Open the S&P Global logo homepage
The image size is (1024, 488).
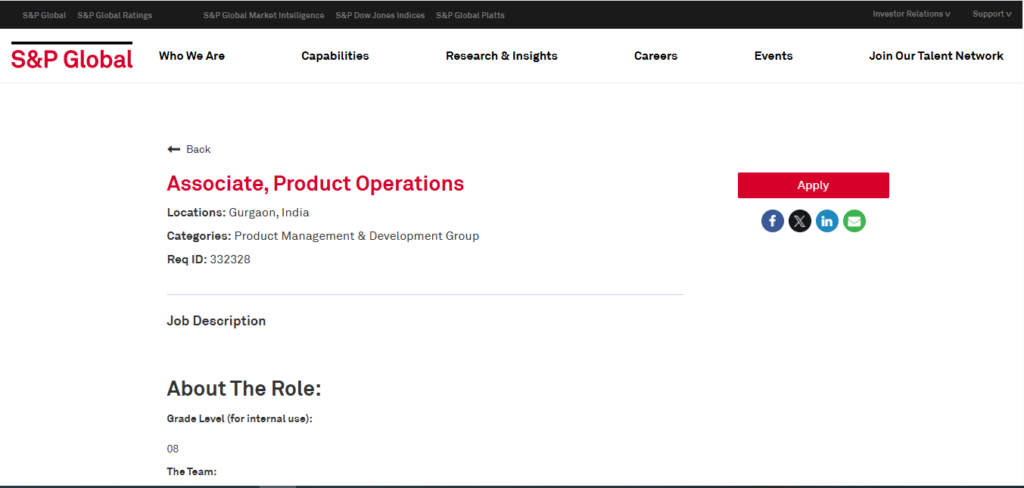pyautogui.click(x=72, y=56)
